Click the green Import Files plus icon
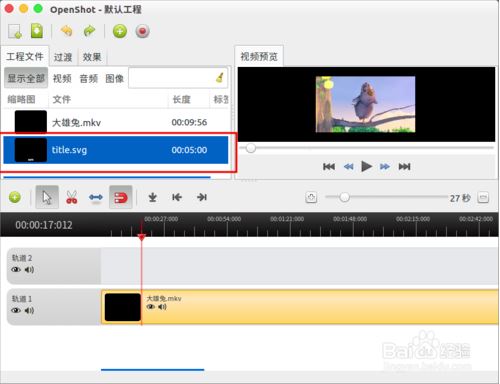The image size is (500, 384). tap(120, 31)
